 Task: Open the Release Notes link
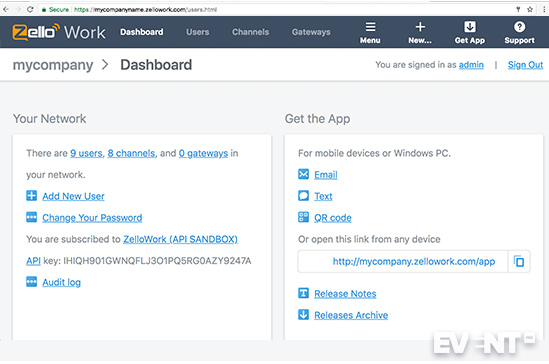pyautogui.click(x=345, y=294)
